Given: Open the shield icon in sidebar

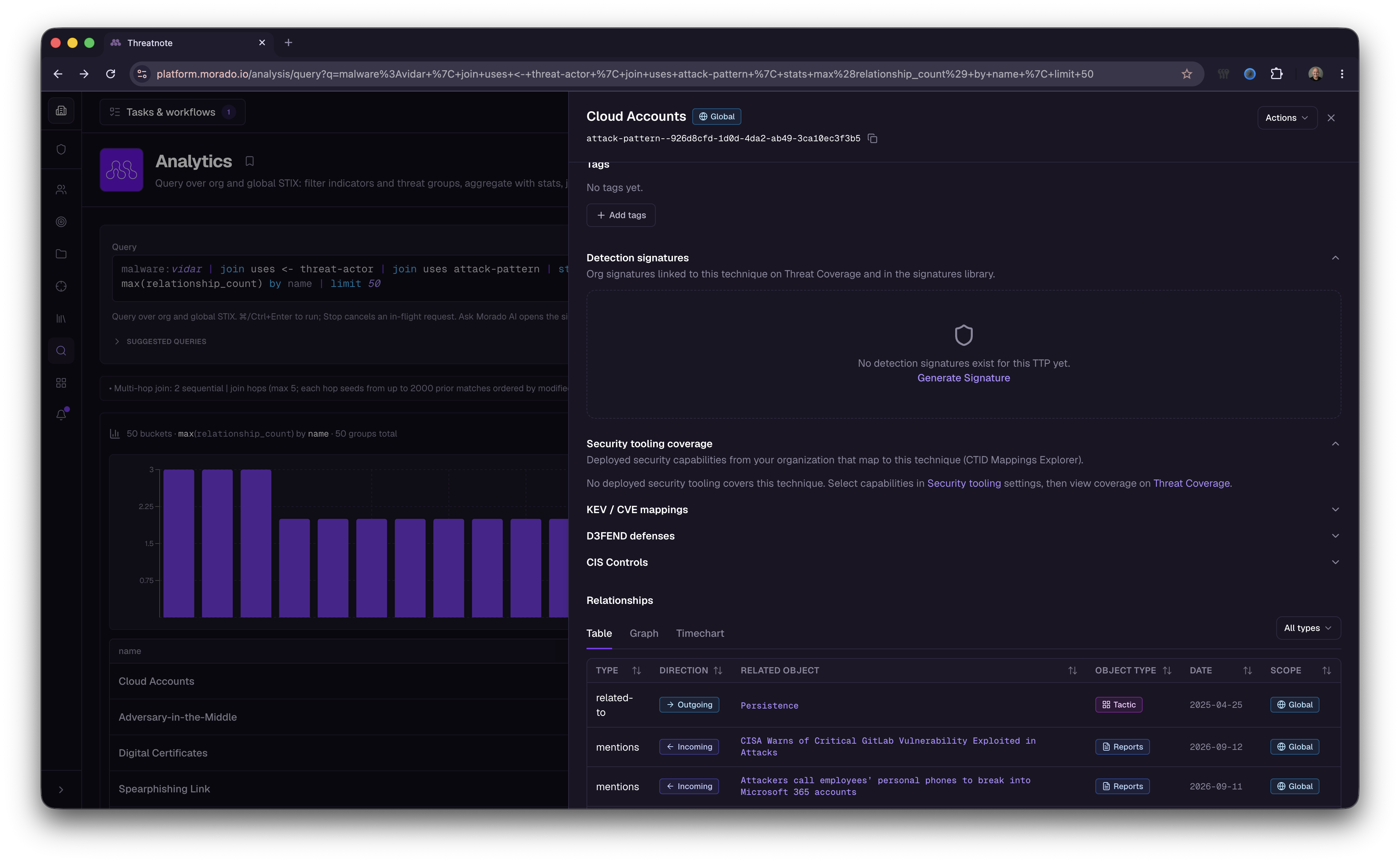Looking at the screenshot, I should [x=61, y=149].
